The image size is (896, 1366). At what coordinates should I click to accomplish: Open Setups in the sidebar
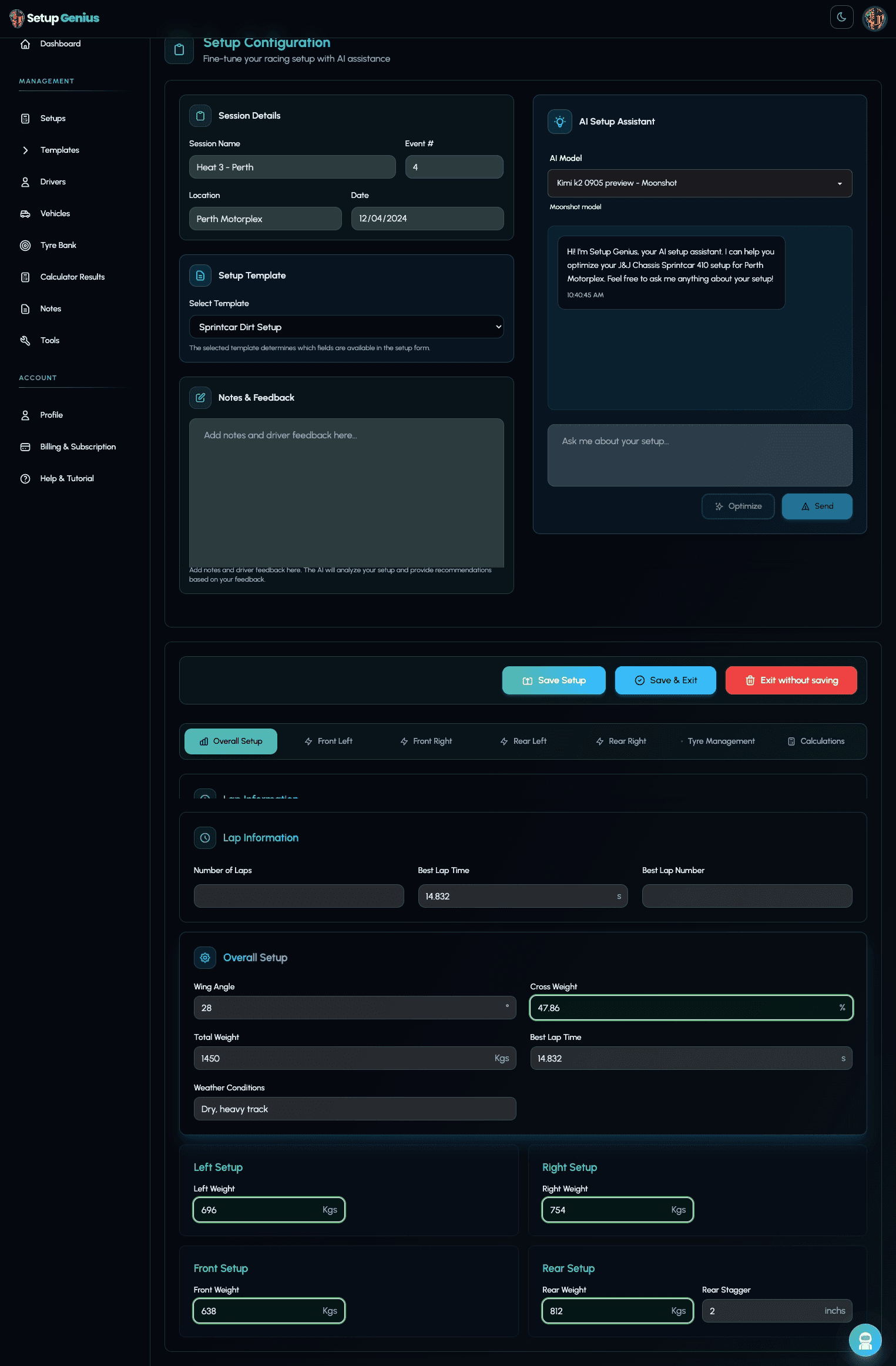point(53,119)
